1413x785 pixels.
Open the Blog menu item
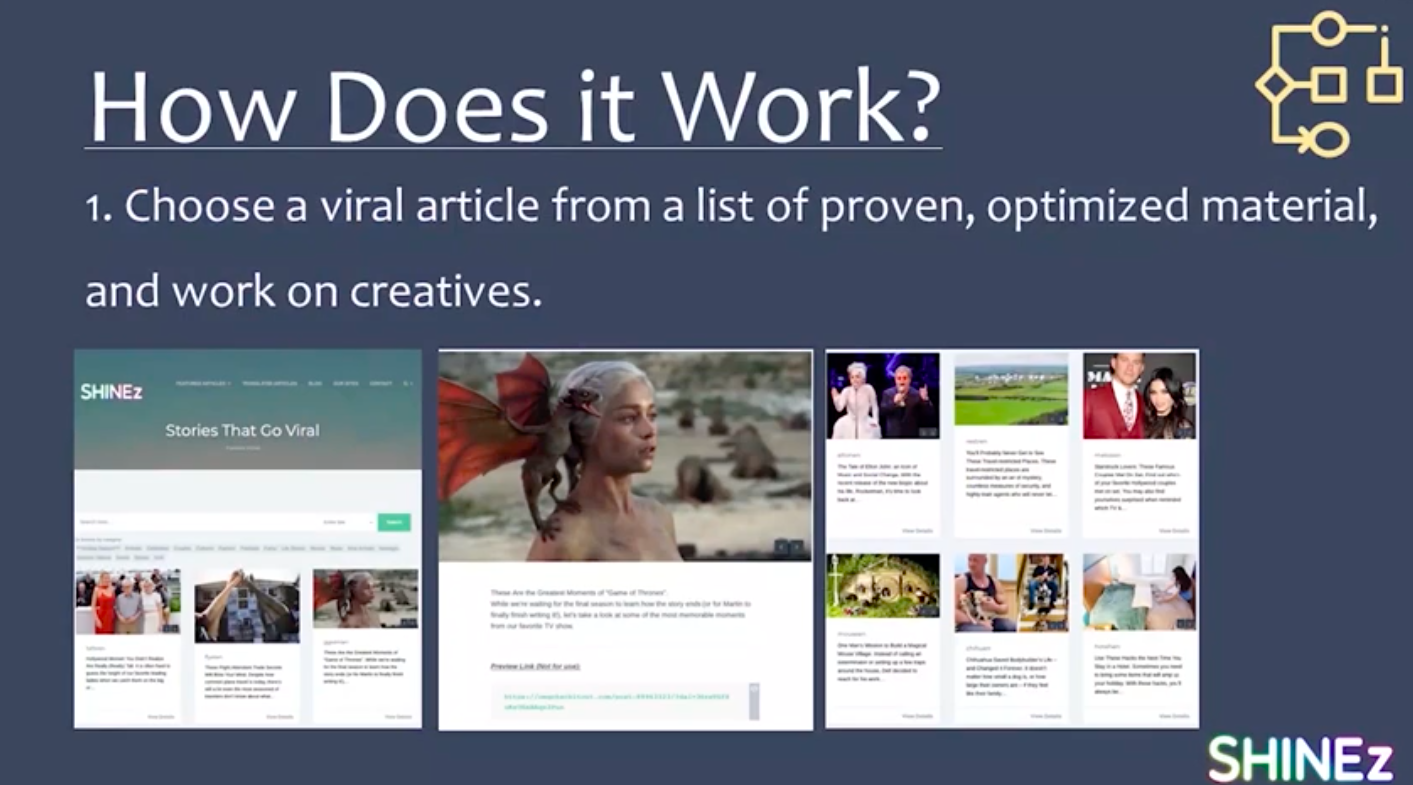tap(315, 383)
